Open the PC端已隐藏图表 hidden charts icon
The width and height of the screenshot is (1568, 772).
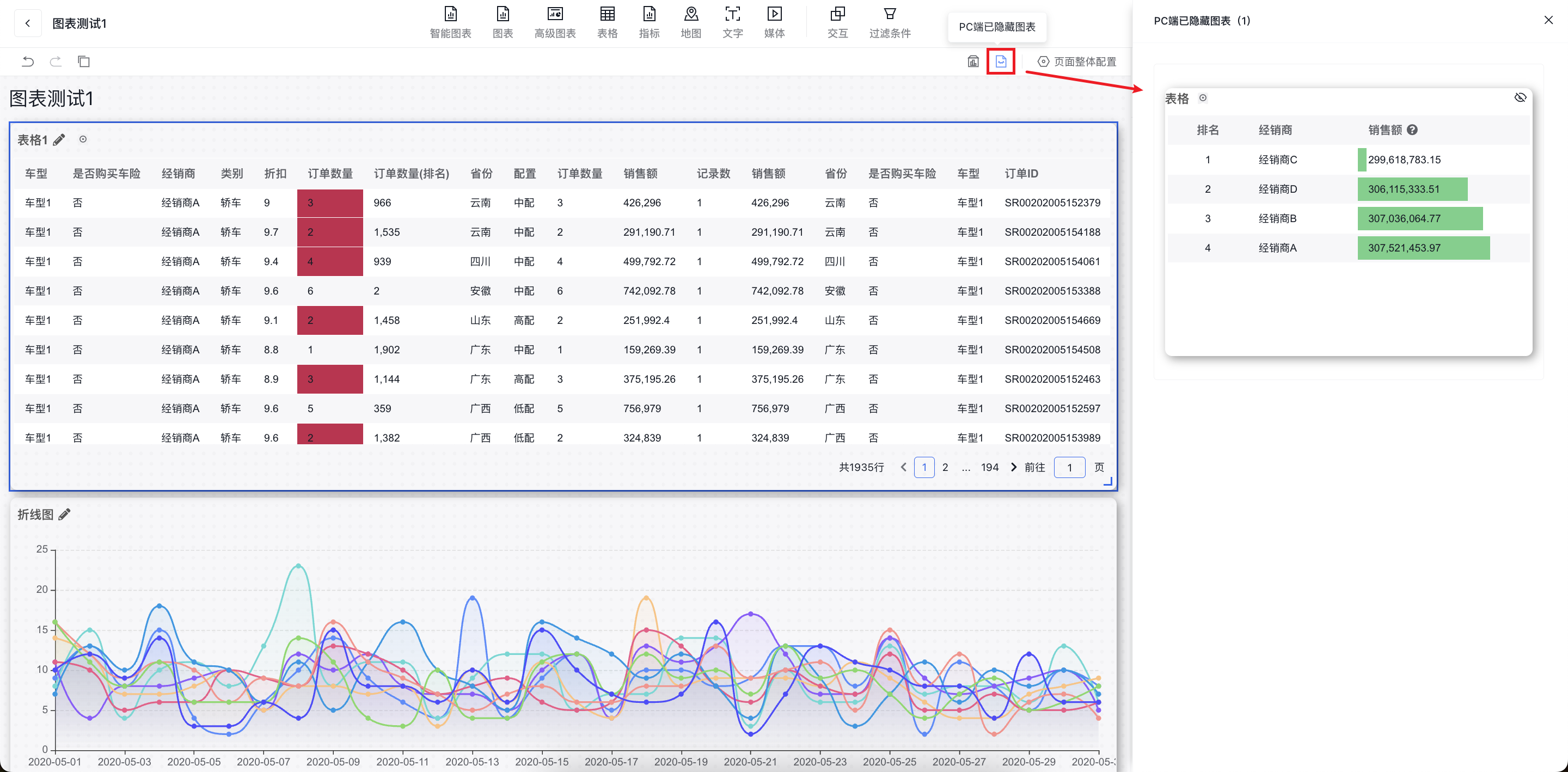pos(1001,62)
